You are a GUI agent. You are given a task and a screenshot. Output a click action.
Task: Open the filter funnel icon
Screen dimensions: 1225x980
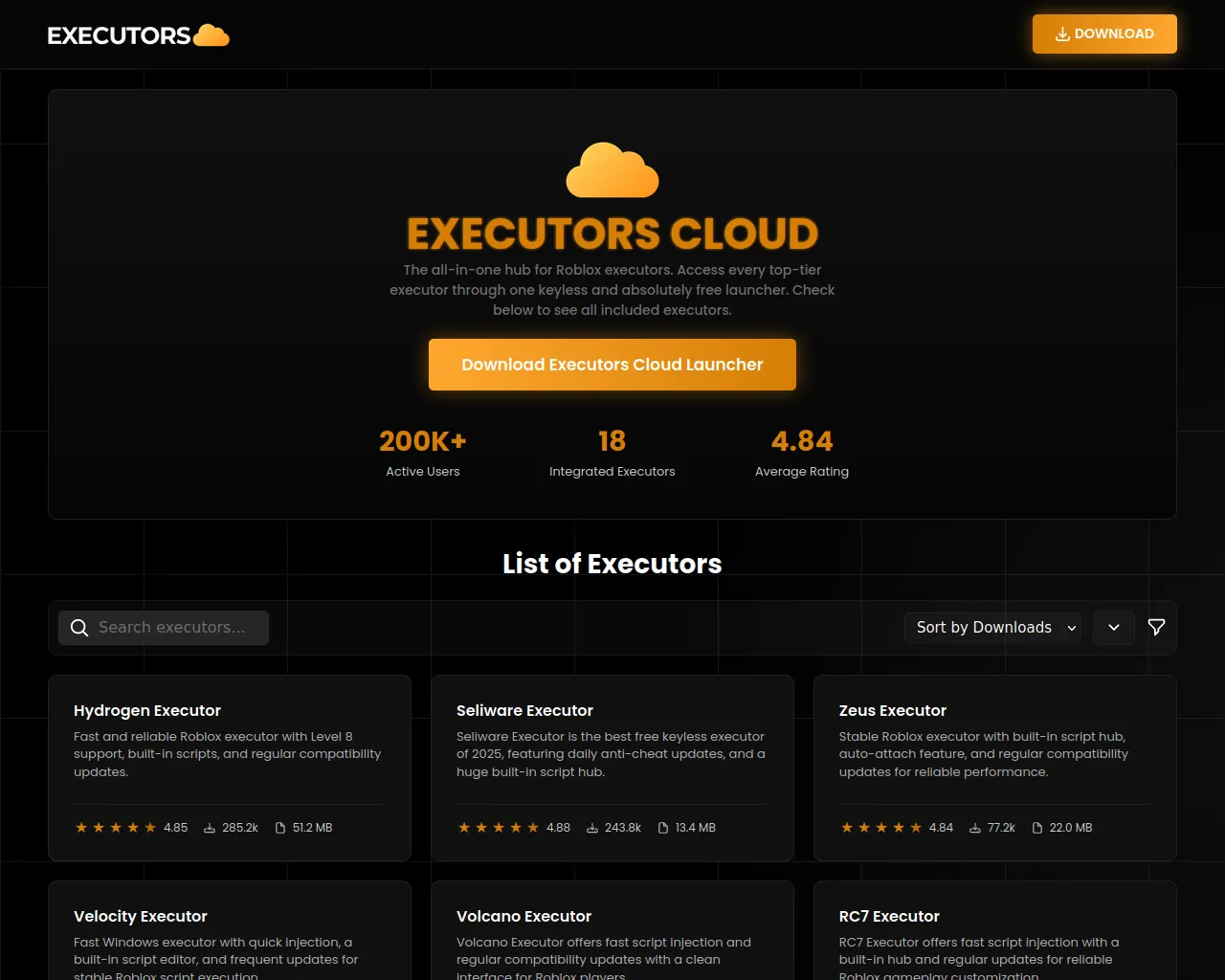1156,628
